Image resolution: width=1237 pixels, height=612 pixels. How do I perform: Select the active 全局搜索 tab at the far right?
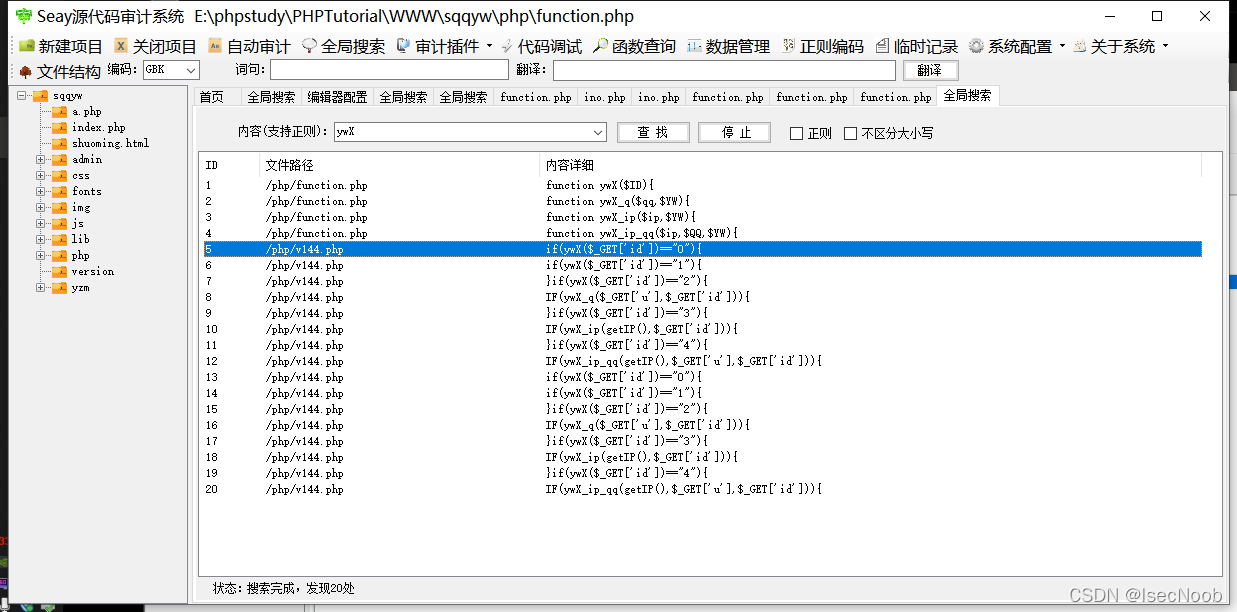pos(967,95)
